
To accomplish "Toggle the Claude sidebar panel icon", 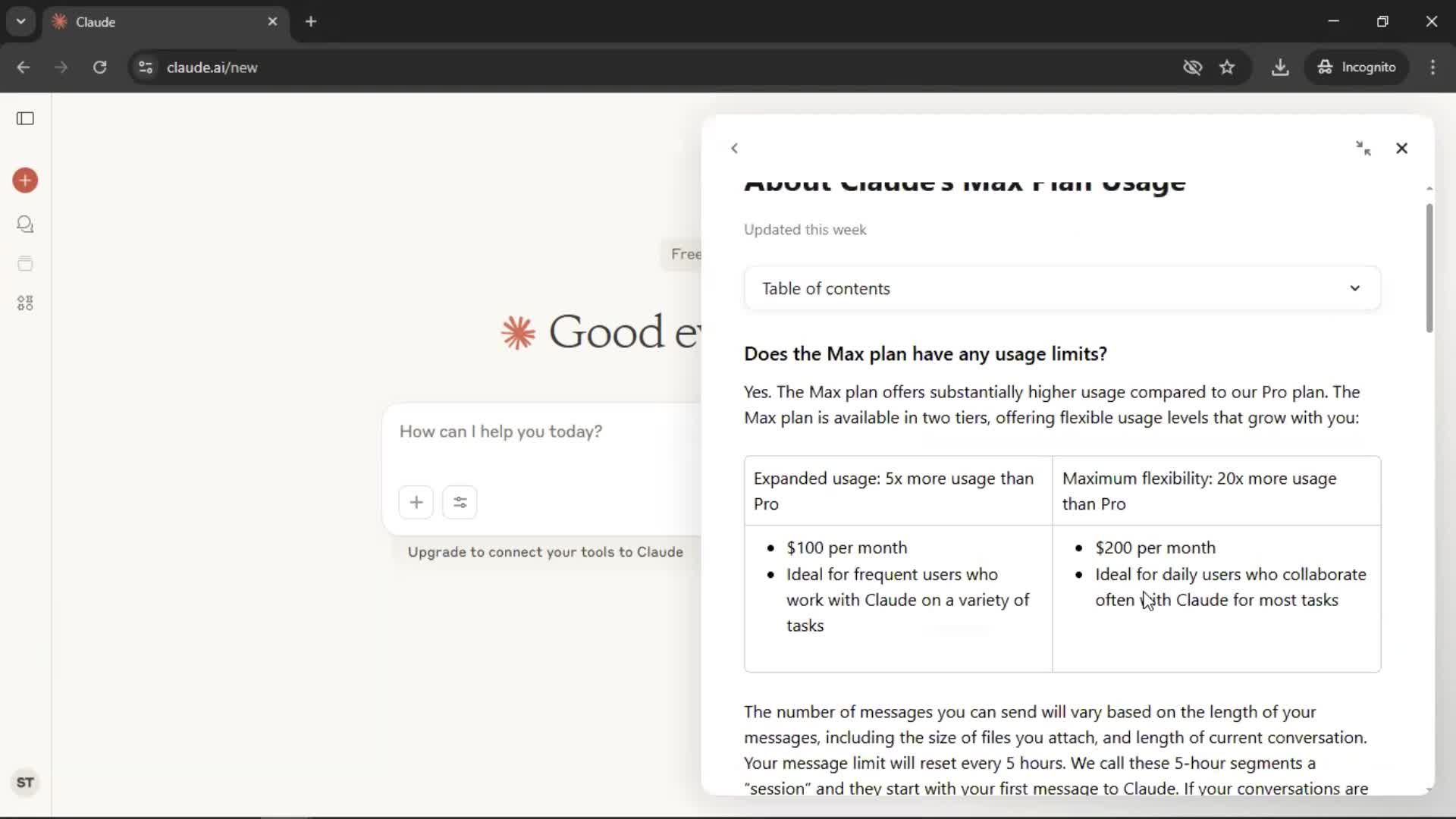I will [25, 118].
